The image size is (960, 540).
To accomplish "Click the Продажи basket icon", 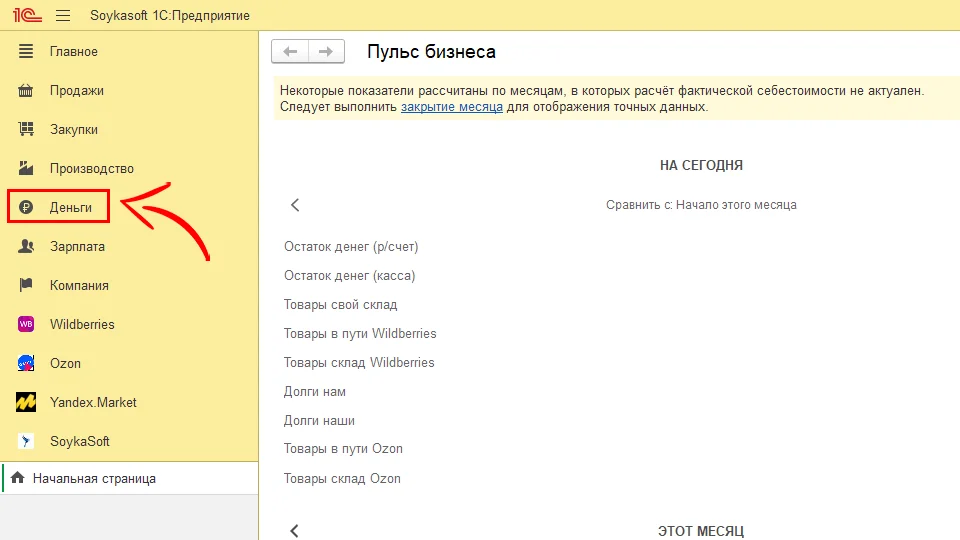I will point(27,90).
